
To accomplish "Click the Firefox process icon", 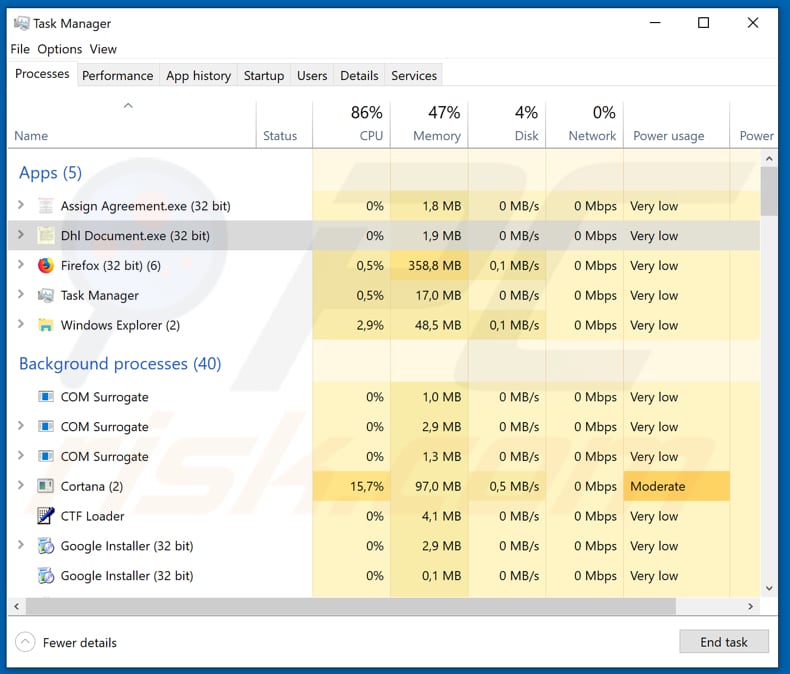I will [45, 265].
